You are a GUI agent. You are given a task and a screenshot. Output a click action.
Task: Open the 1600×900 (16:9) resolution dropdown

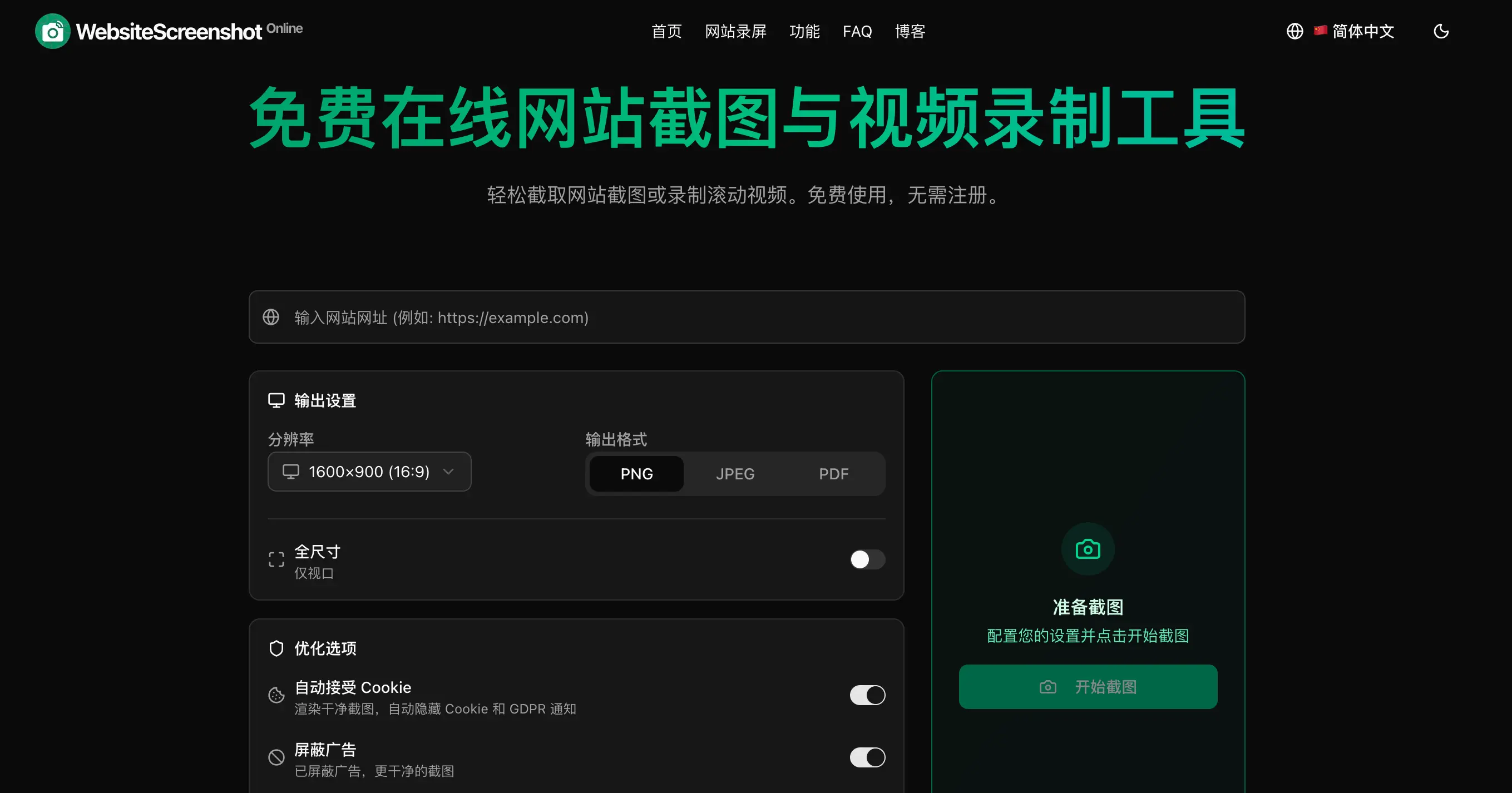pyautogui.click(x=369, y=472)
